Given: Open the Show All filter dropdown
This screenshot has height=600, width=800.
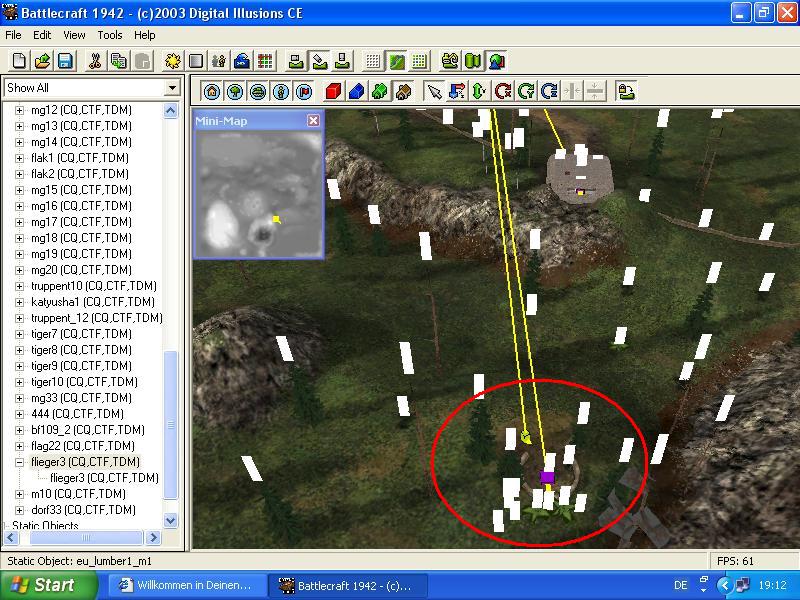Looking at the screenshot, I should 172,88.
